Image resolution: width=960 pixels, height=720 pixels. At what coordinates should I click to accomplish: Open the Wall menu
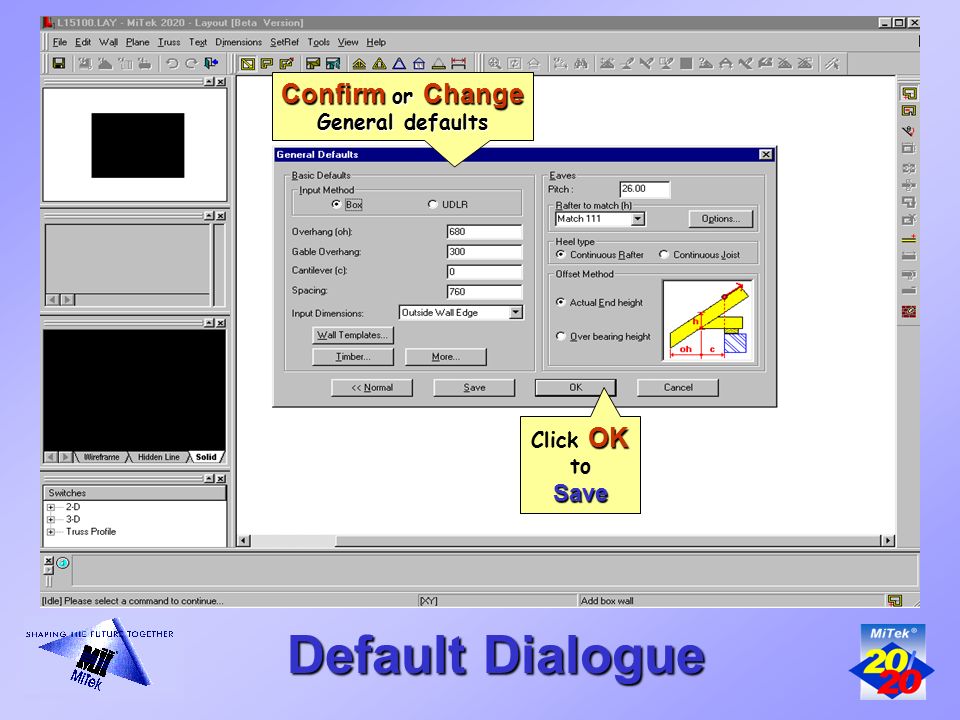tap(108, 42)
